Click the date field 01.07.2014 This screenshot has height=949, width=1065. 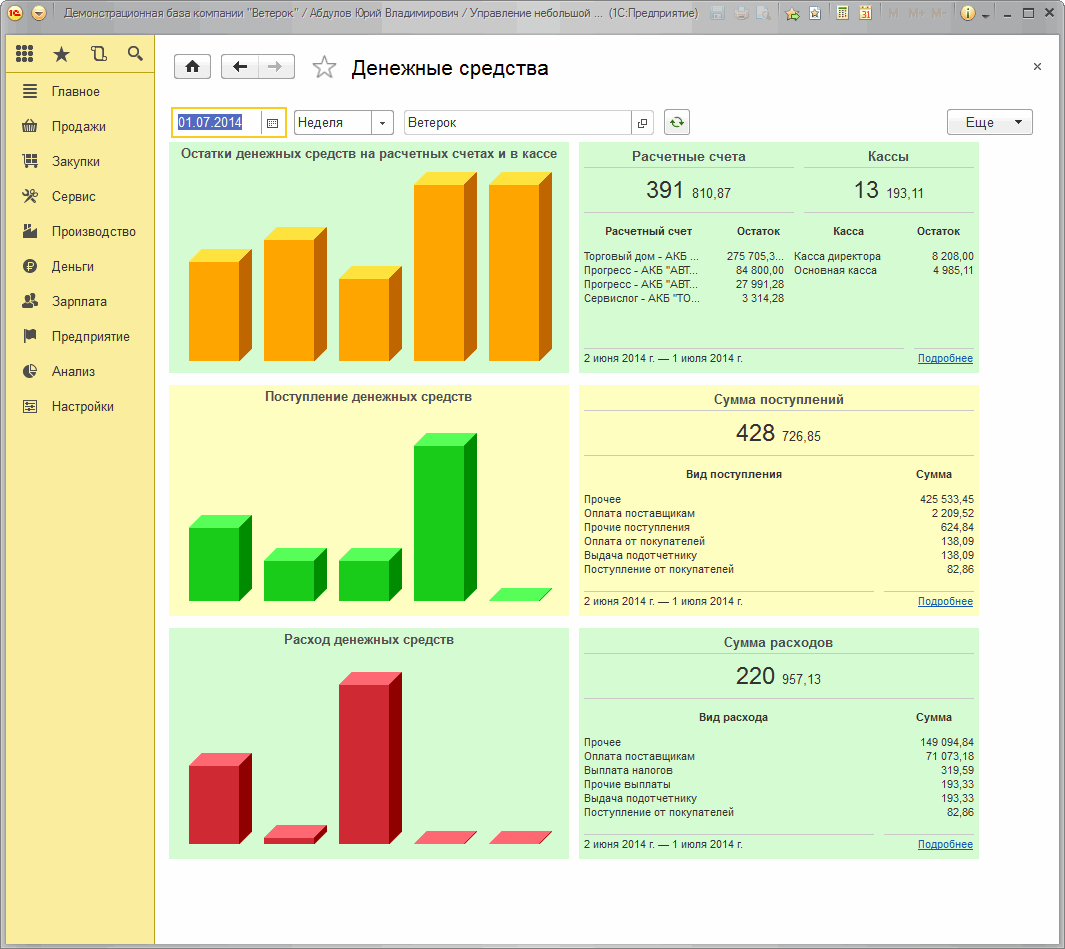point(217,123)
